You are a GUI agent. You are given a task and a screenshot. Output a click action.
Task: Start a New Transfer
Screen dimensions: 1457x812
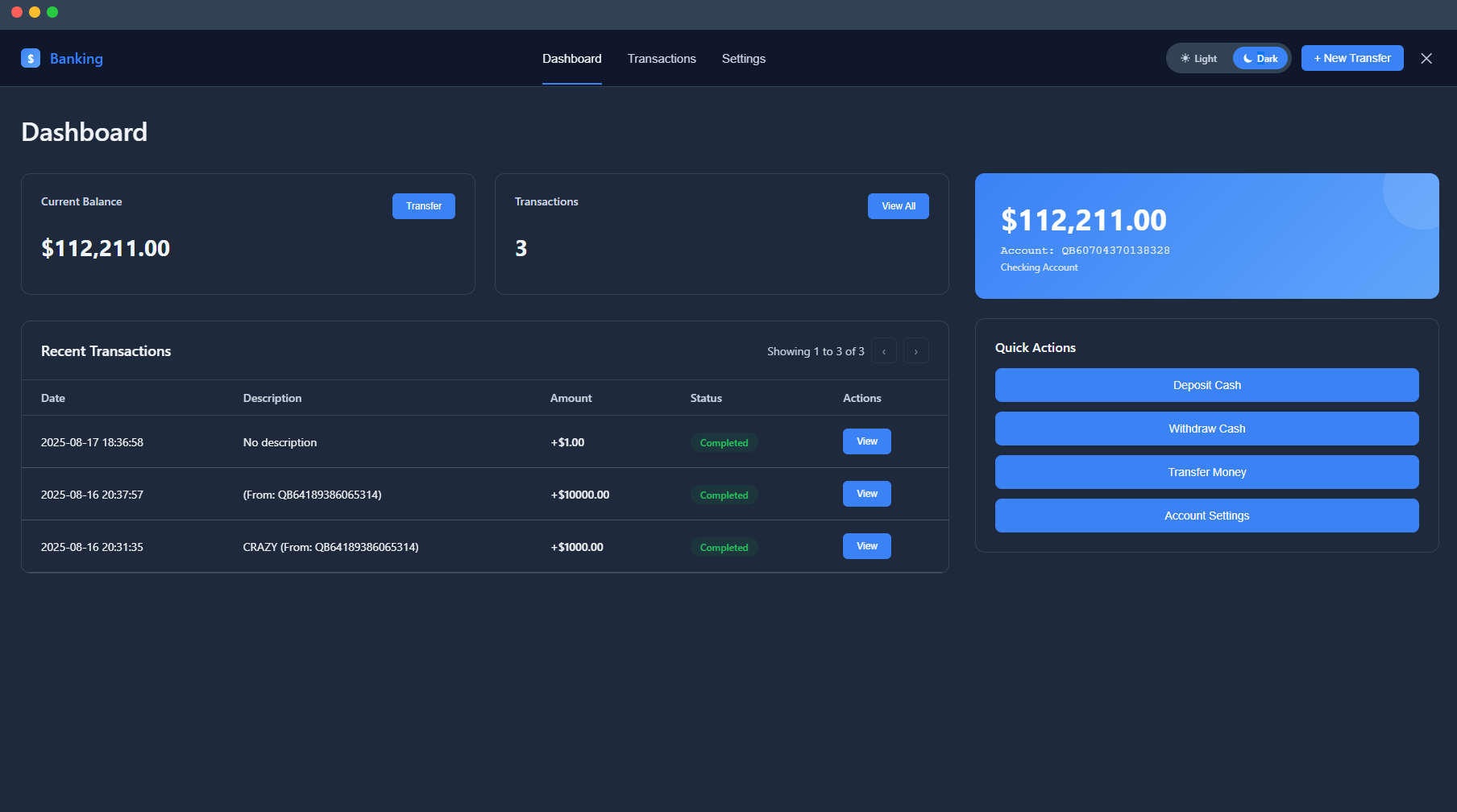point(1351,58)
